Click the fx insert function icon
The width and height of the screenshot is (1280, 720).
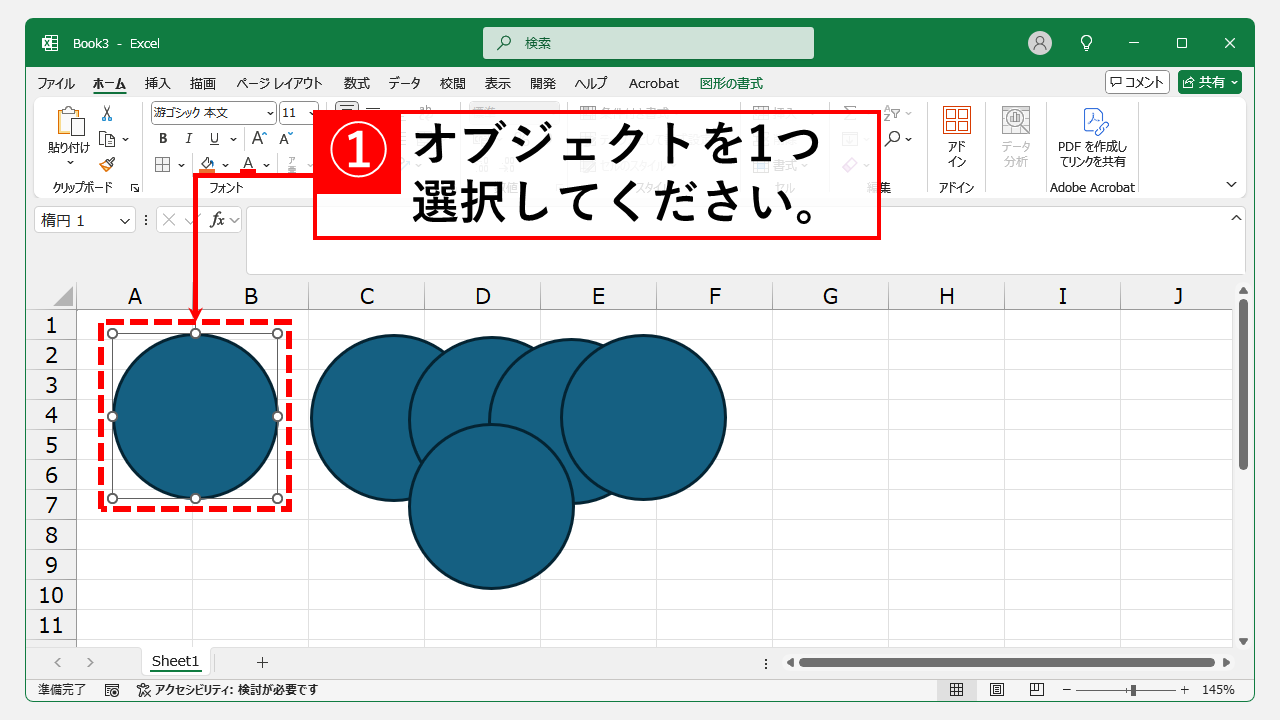218,220
